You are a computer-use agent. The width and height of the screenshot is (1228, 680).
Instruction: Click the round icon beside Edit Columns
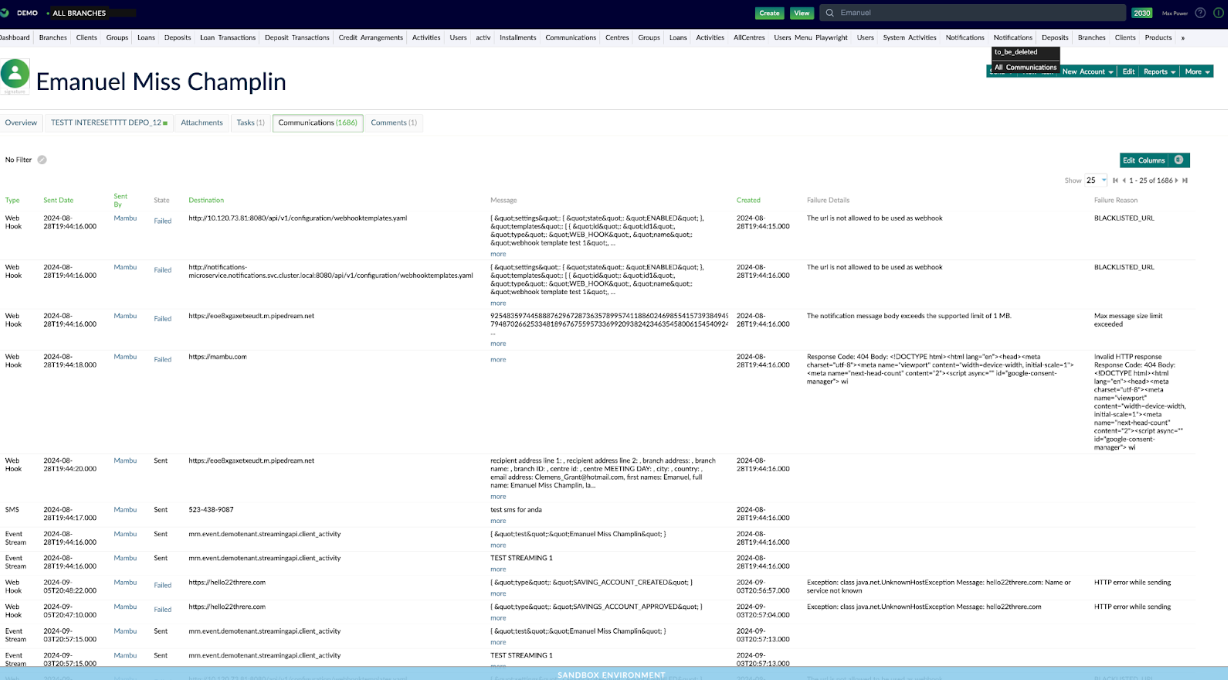(x=1179, y=160)
